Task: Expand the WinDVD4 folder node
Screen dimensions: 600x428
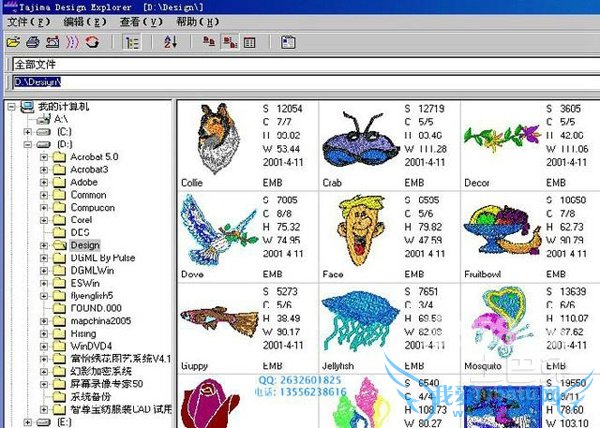Action: (x=44, y=347)
